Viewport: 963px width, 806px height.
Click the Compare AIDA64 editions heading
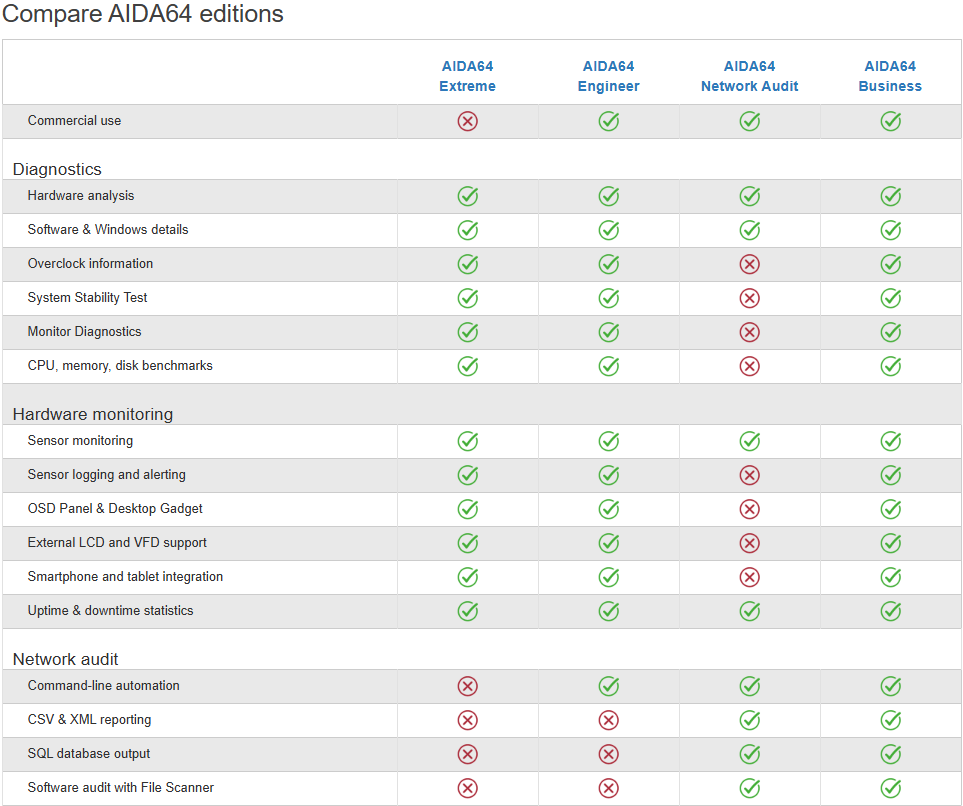(x=143, y=14)
